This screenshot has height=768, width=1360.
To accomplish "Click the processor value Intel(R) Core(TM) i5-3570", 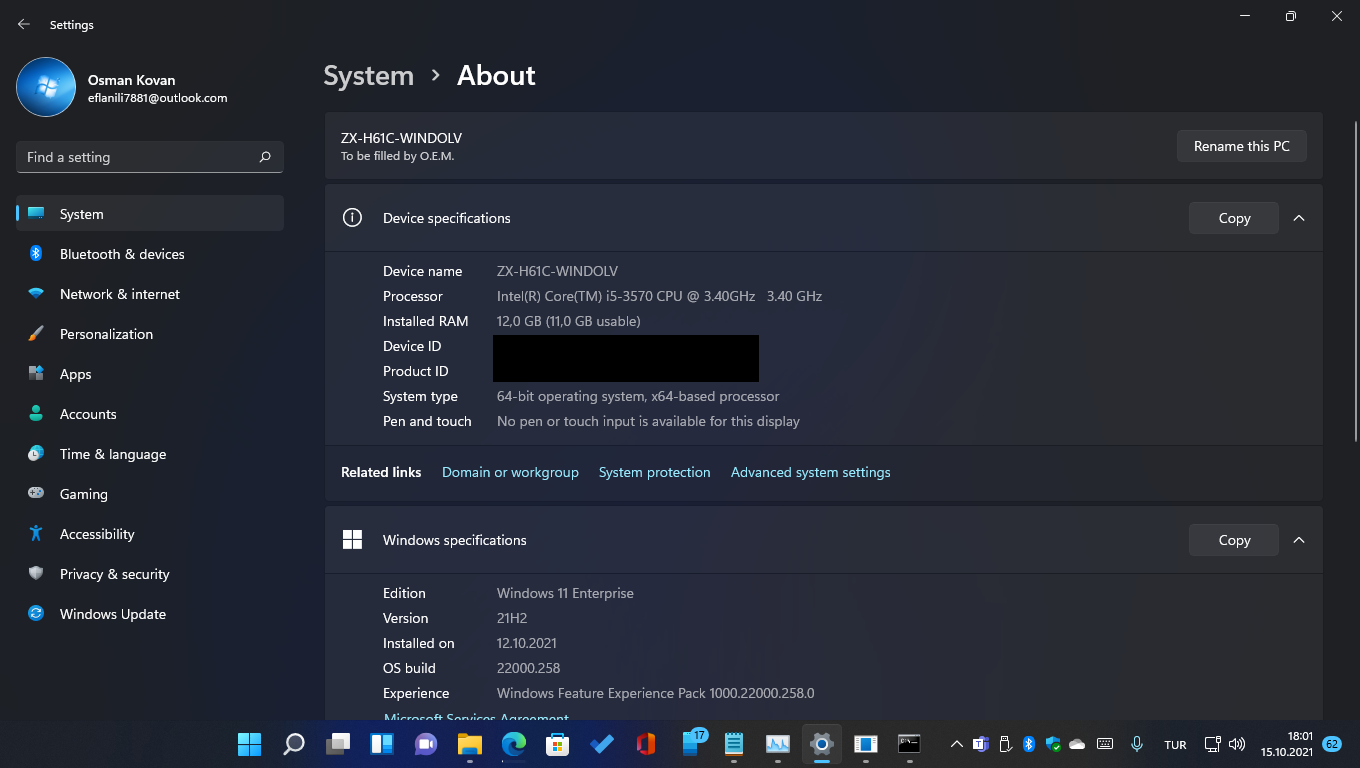I will click(x=660, y=296).
